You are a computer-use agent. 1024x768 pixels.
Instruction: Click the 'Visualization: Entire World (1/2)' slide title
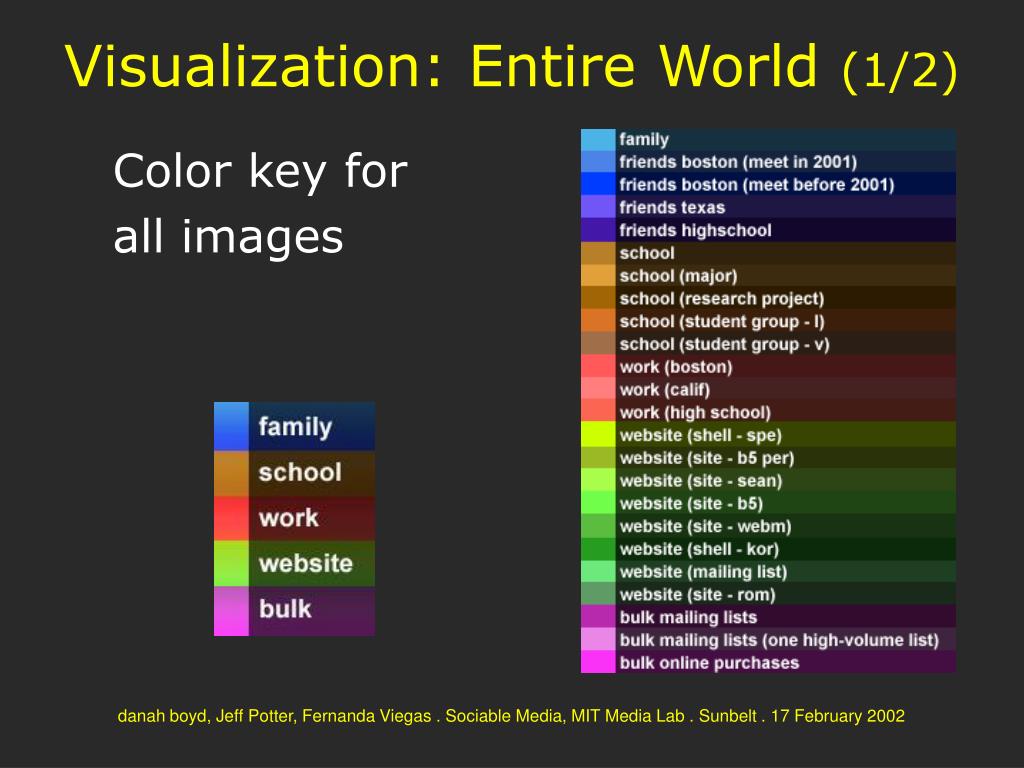(511, 67)
